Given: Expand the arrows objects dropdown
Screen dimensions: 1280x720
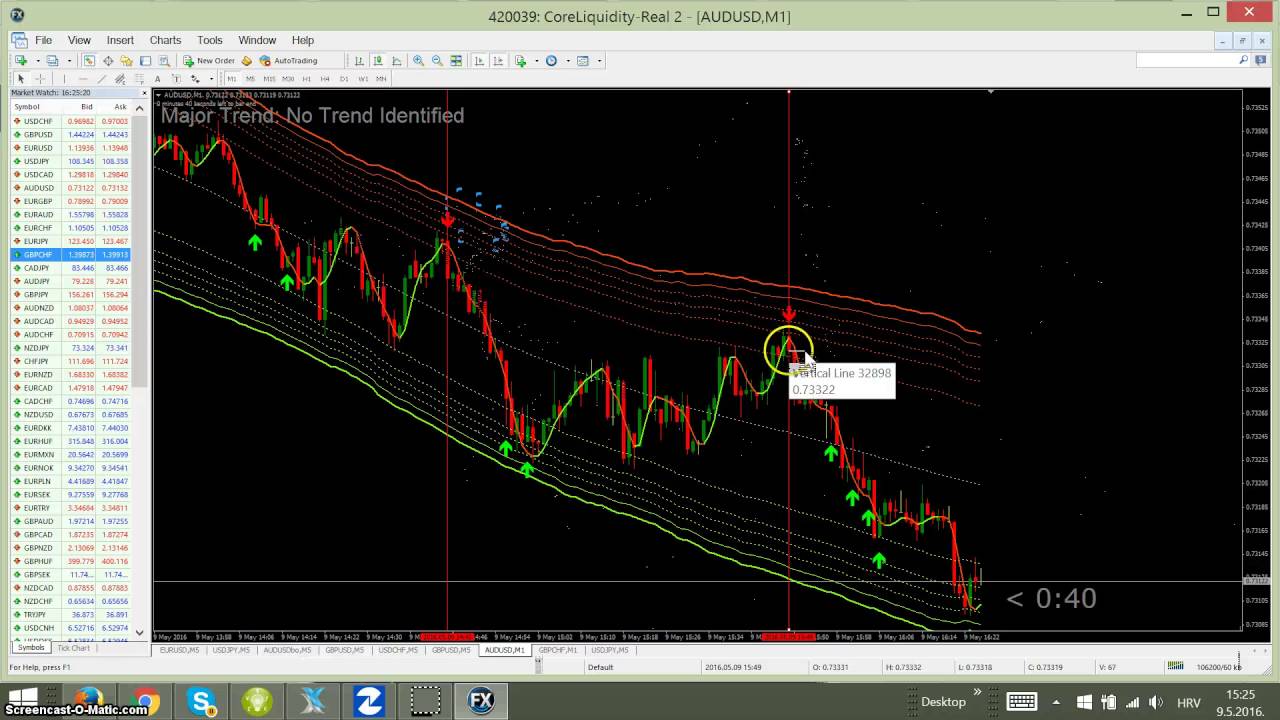Looking at the screenshot, I should [x=211, y=79].
